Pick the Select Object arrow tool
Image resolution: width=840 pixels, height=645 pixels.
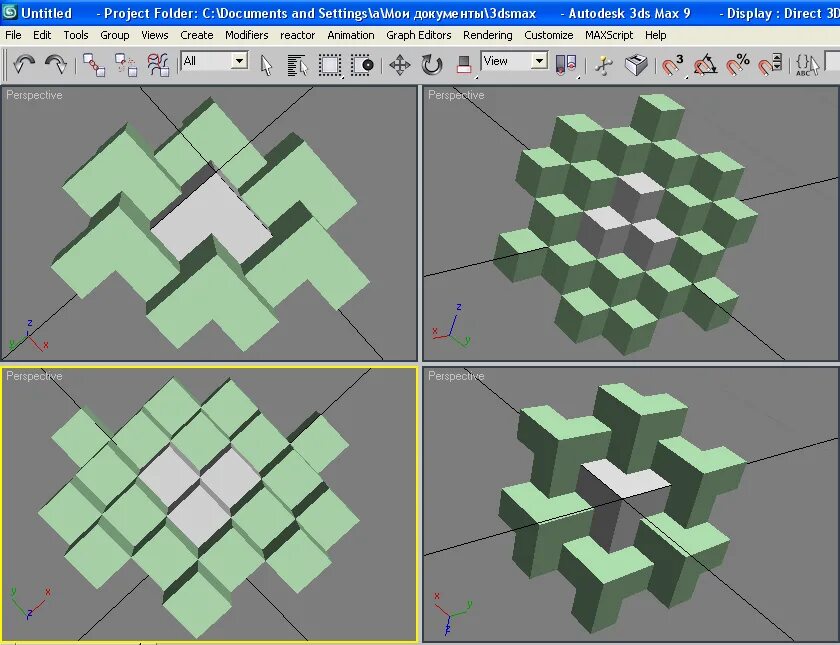pos(266,65)
